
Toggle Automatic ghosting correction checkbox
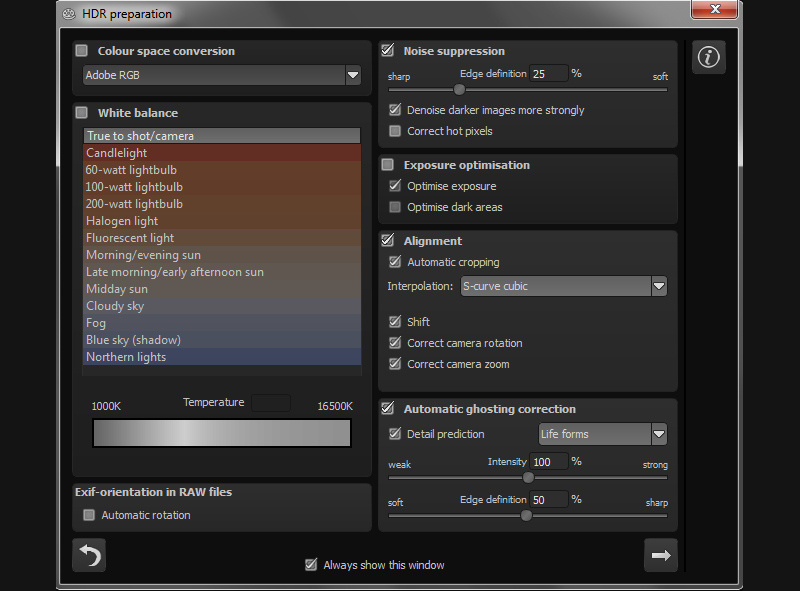point(388,408)
